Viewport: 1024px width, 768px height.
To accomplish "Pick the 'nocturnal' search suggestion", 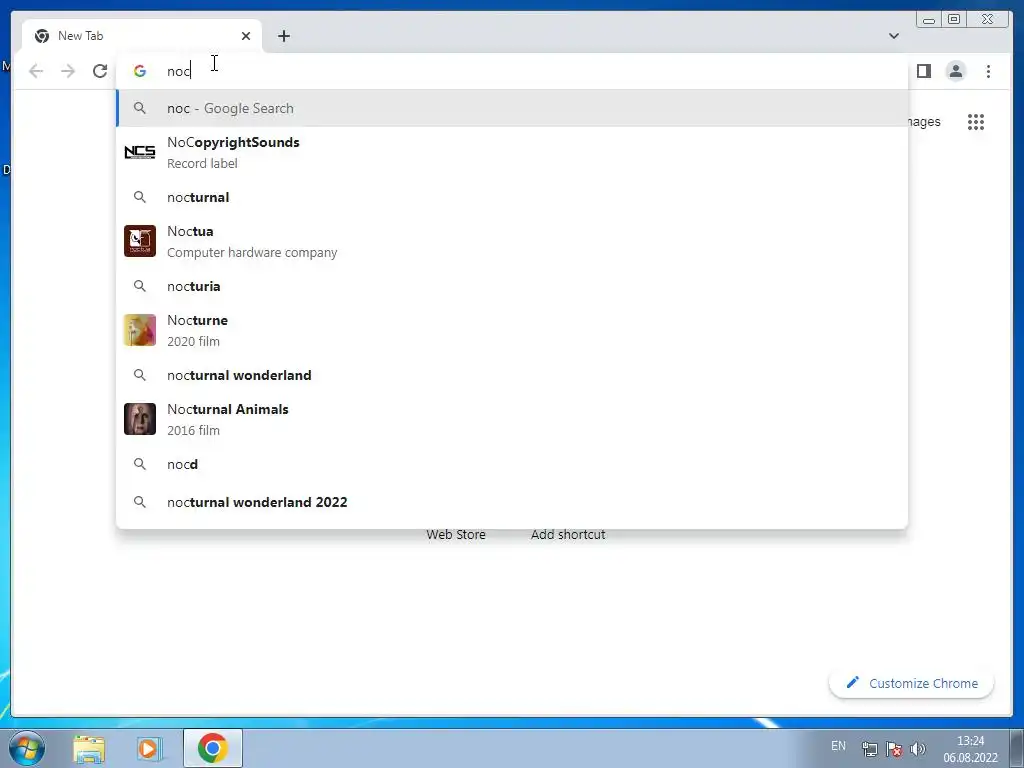I will pos(512,197).
